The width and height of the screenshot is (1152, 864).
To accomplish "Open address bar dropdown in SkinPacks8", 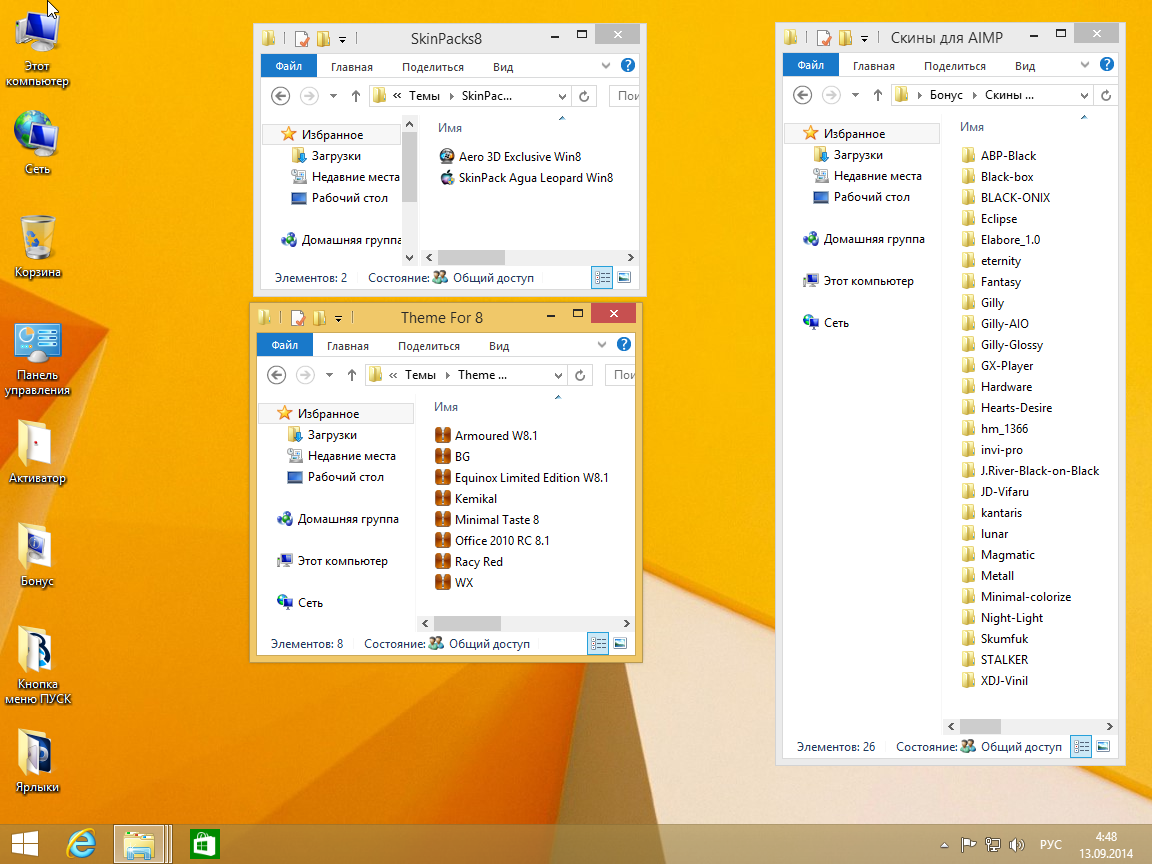I will (x=561, y=96).
